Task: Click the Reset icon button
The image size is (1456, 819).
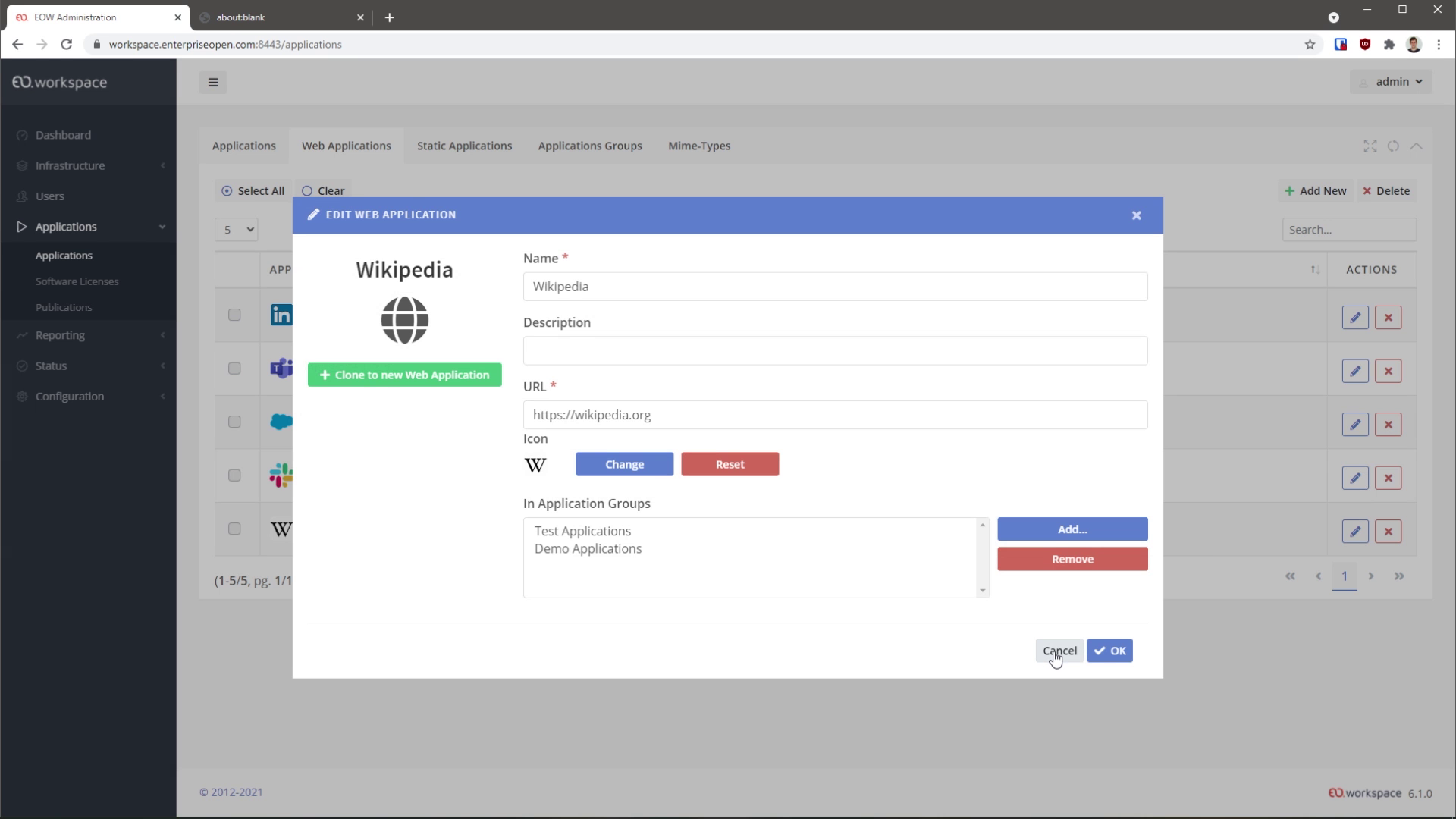Action: (x=730, y=464)
